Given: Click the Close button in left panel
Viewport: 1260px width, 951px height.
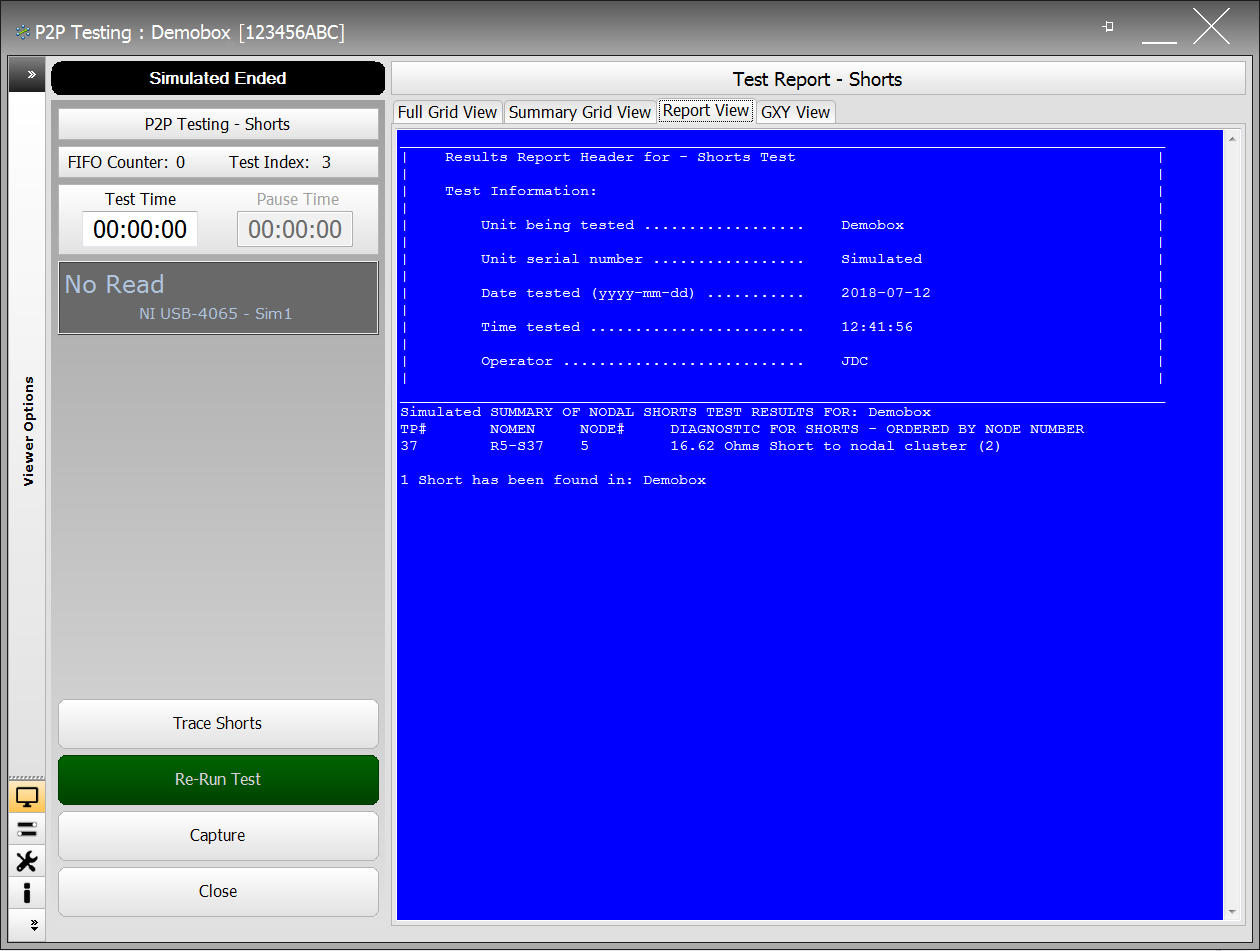Looking at the screenshot, I should tap(218, 892).
